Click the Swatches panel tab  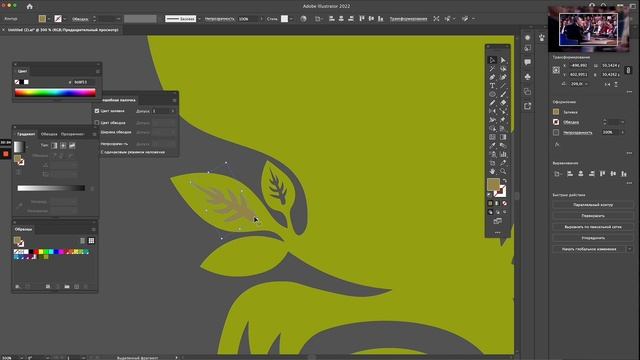(23, 229)
